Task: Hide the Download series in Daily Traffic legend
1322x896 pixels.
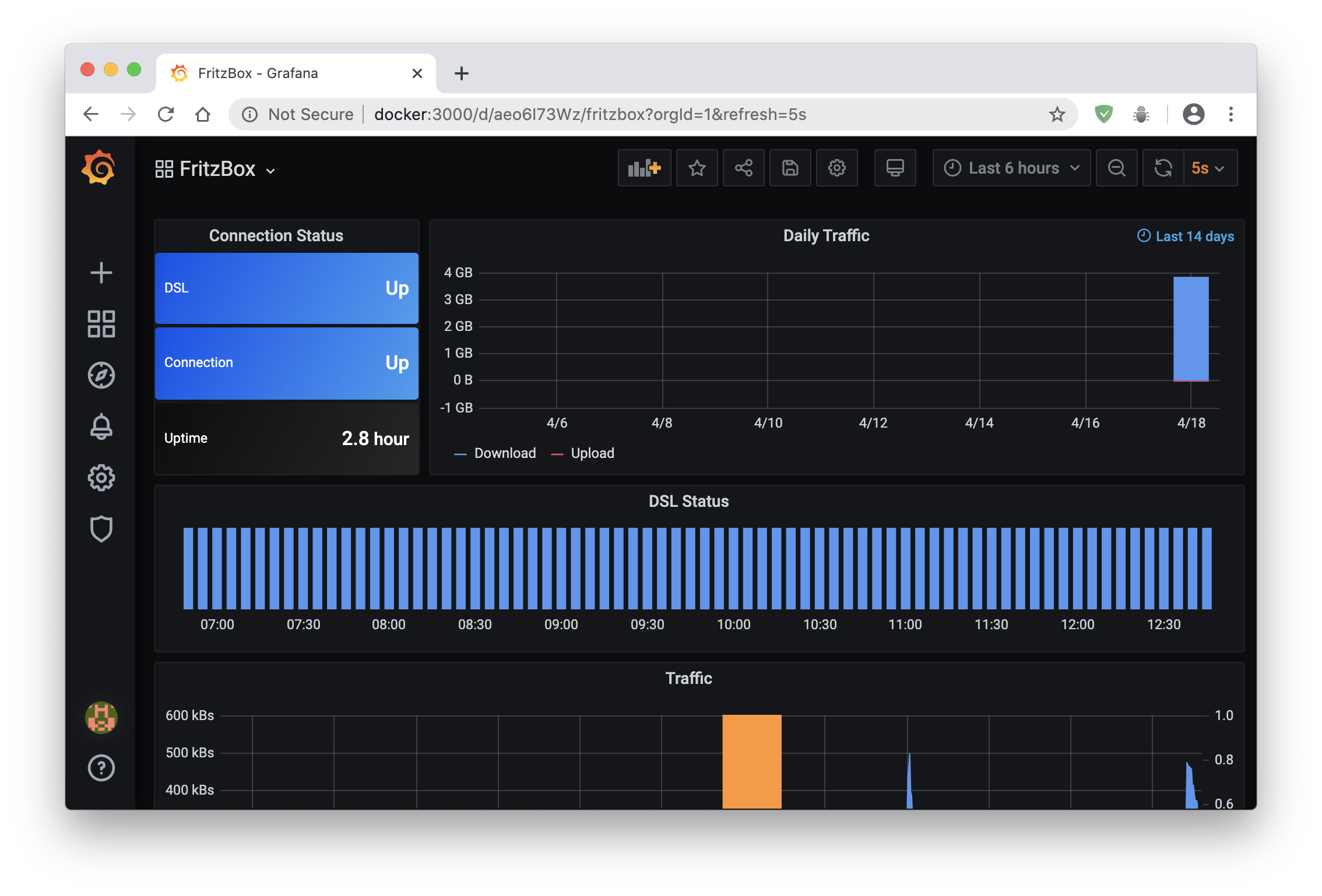Action: click(505, 453)
